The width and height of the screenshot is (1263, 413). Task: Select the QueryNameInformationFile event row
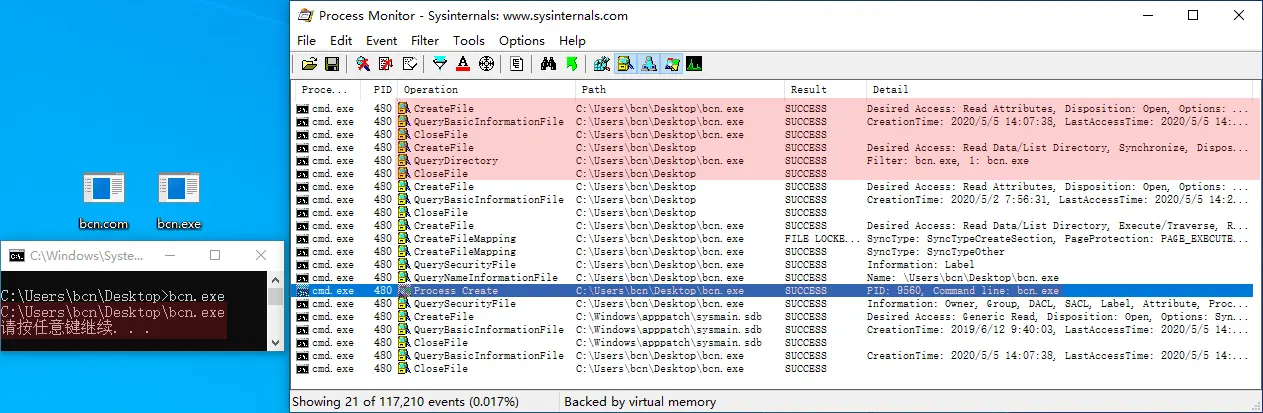point(772,278)
